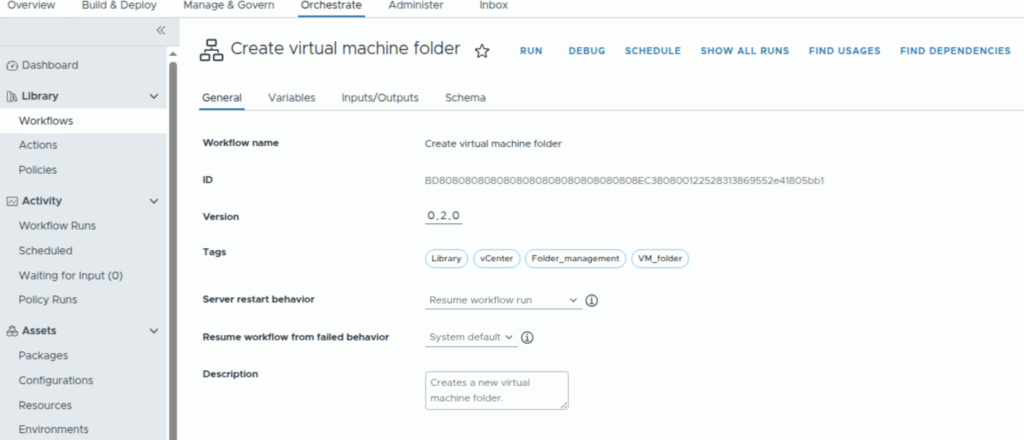Open Workflow Runs in sidebar
Image resolution: width=1024 pixels, height=440 pixels.
click(57, 226)
